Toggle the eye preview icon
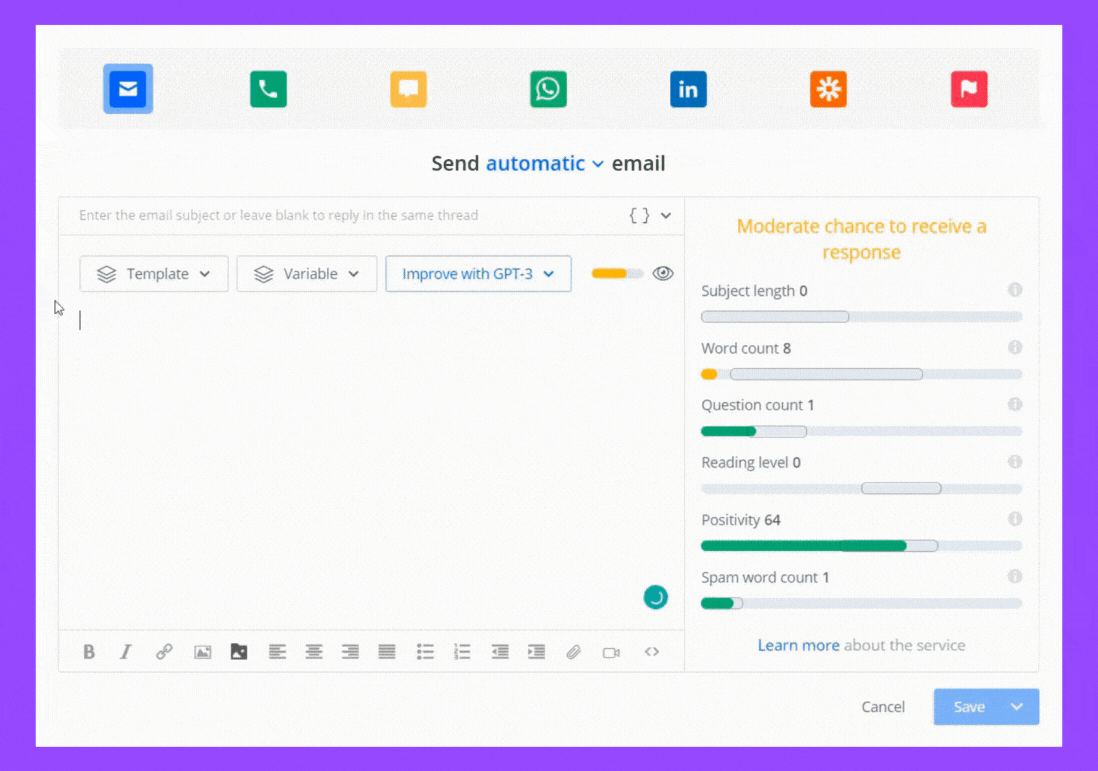This screenshot has width=1098, height=771. tap(663, 273)
